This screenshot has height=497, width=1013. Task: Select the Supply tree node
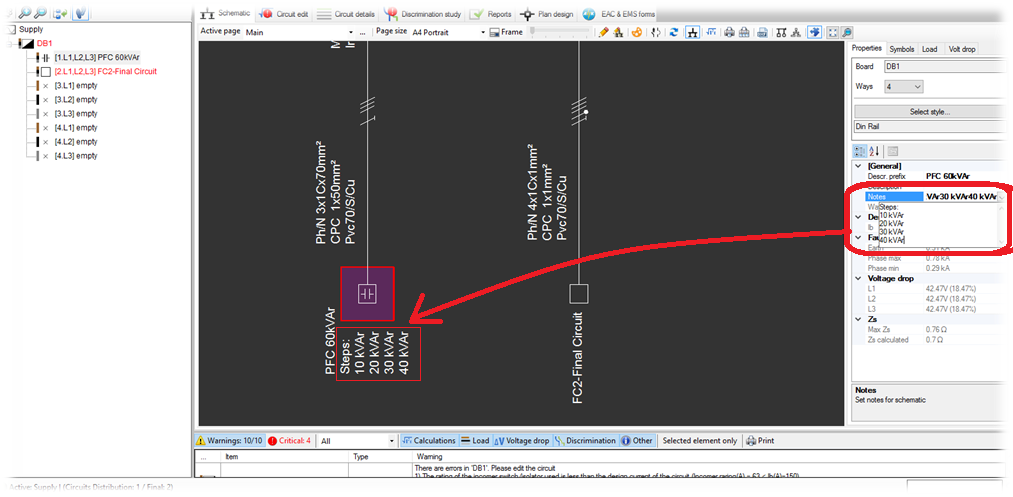coord(31,30)
